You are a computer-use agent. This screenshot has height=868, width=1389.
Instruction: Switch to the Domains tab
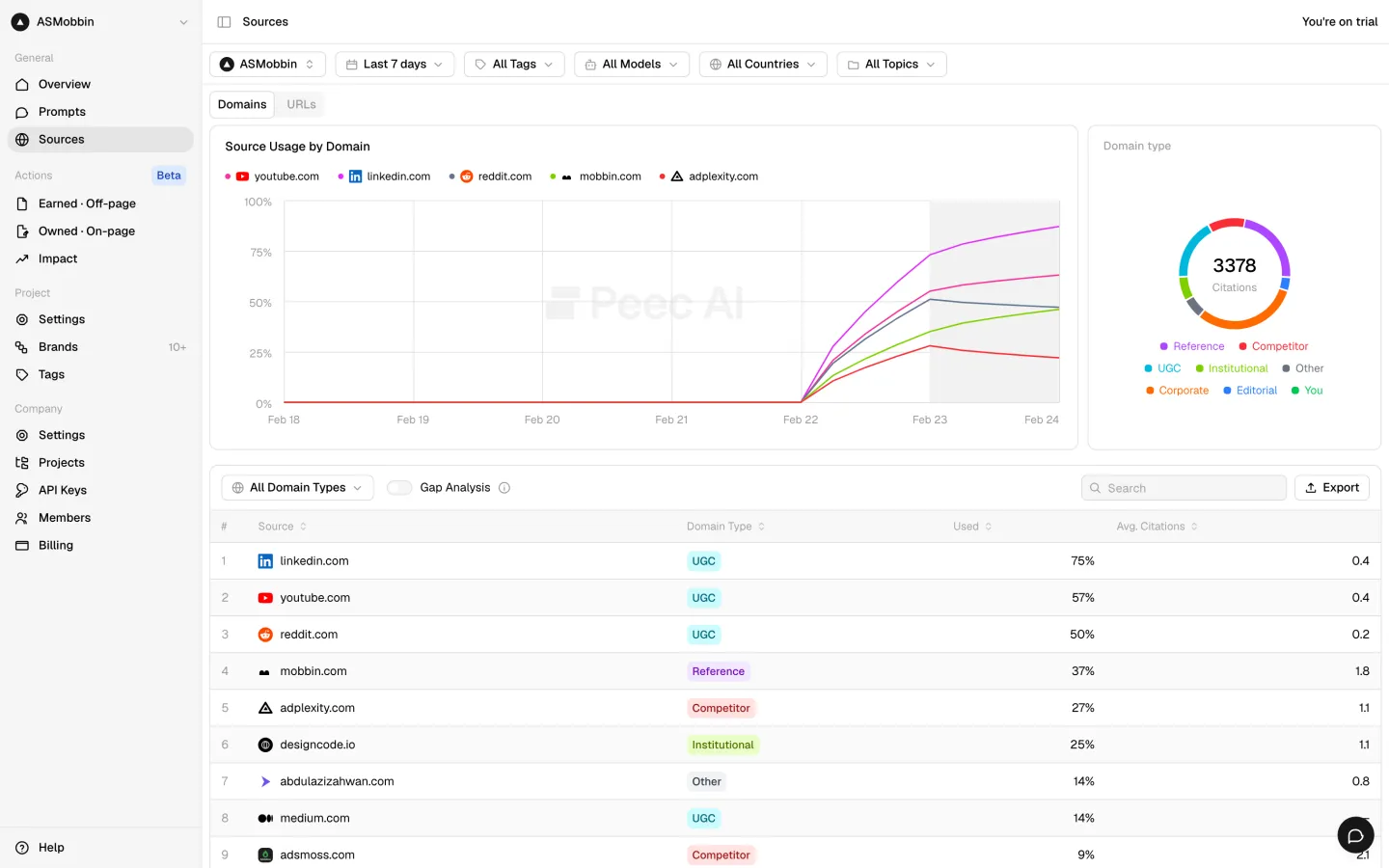click(242, 104)
